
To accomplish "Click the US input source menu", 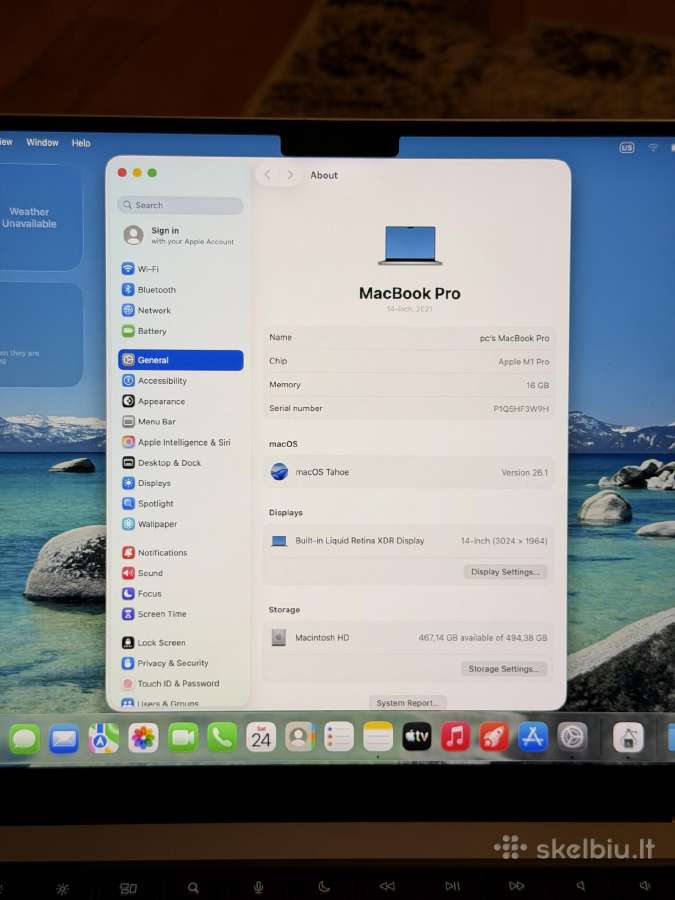I will (626, 148).
